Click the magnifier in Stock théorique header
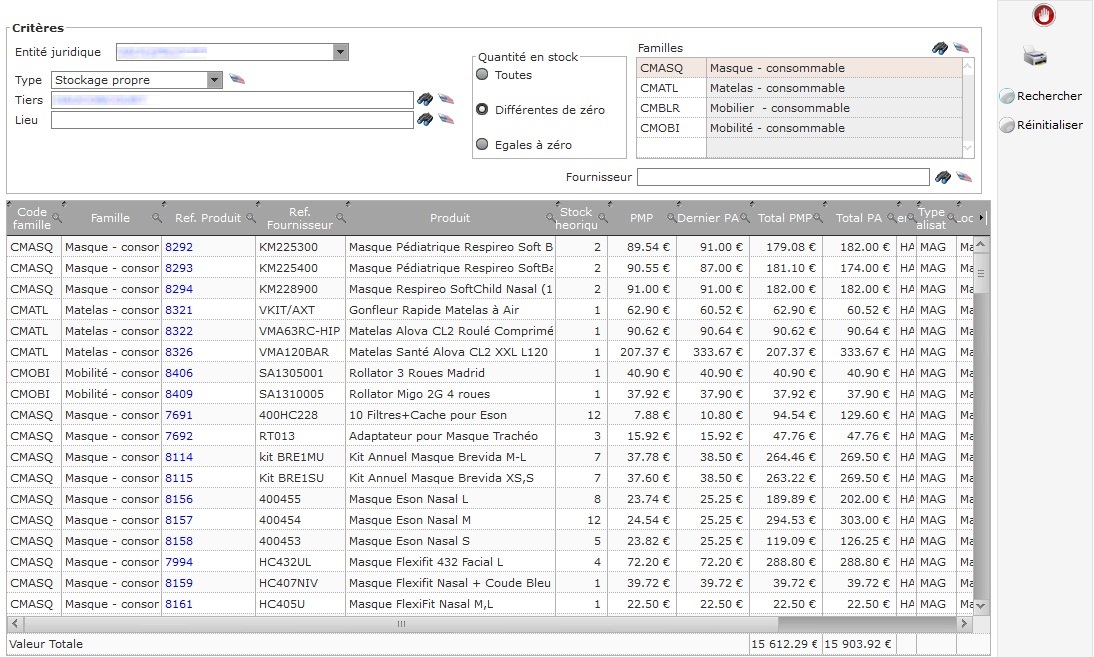 click(604, 218)
